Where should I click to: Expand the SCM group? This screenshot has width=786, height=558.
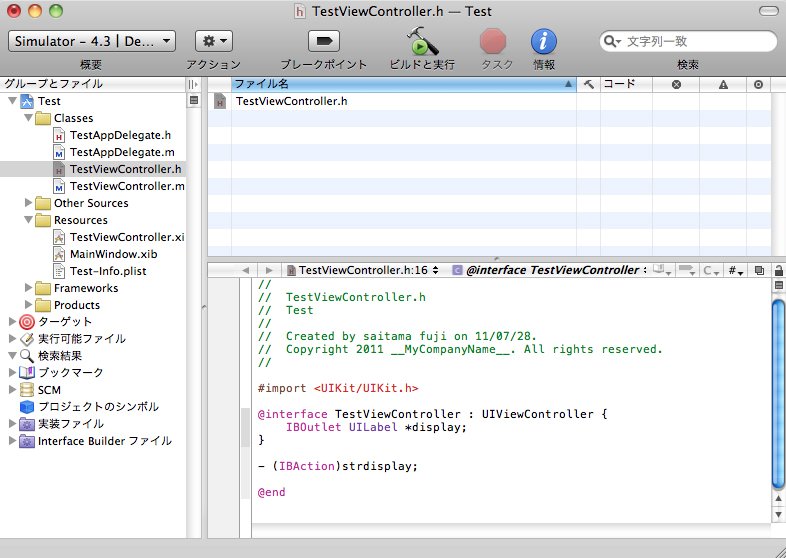[13, 390]
